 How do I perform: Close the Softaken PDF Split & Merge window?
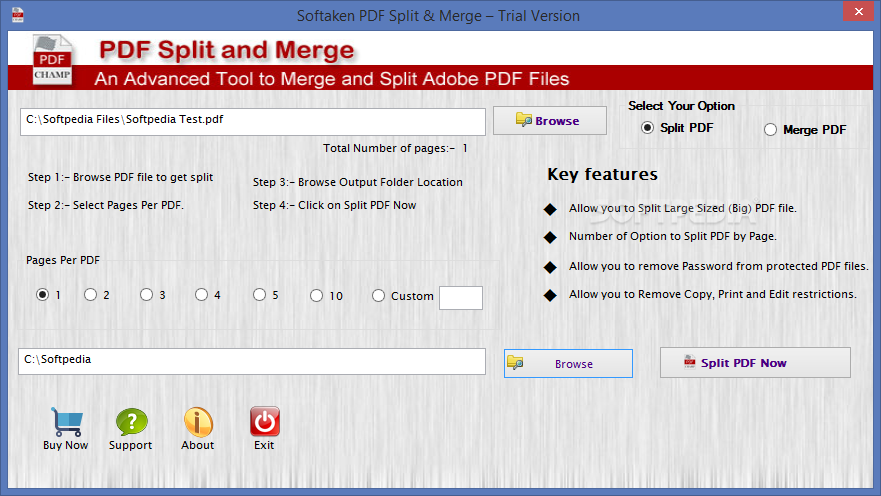[x=859, y=11]
